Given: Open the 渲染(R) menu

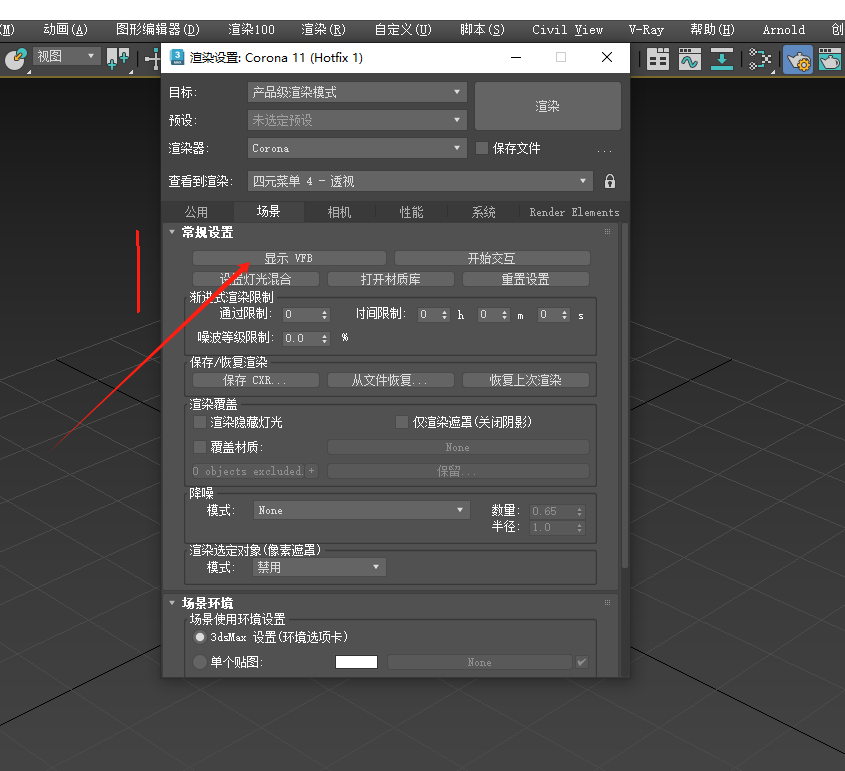Looking at the screenshot, I should tap(323, 30).
